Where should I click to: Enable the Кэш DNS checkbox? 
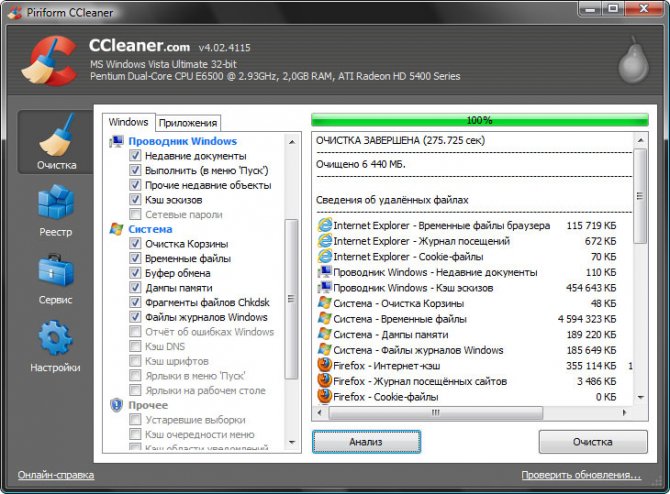pos(135,346)
